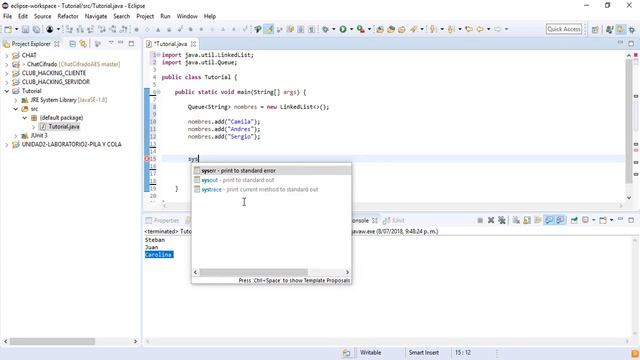Click the New file toolbar icon
The width and height of the screenshot is (640, 360).
(x=8, y=29)
